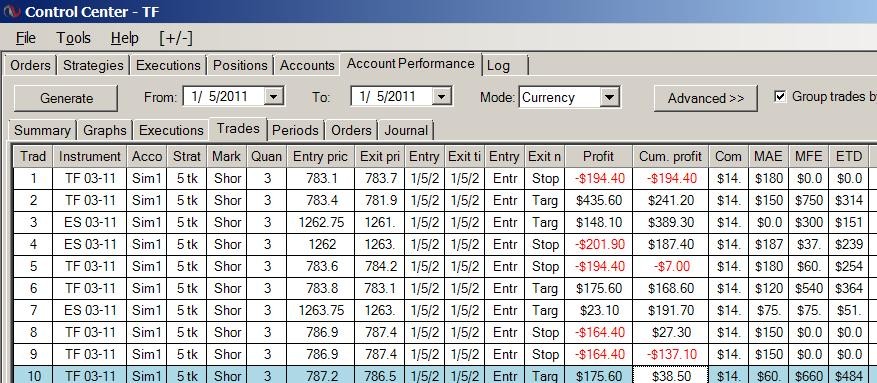Switch to the Summary sub-tab
The image size is (877, 383).
42,131
